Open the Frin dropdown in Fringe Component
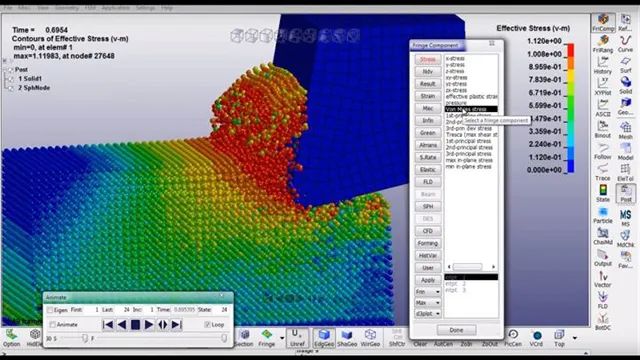Screen dimensions: 640x360 point(427,292)
